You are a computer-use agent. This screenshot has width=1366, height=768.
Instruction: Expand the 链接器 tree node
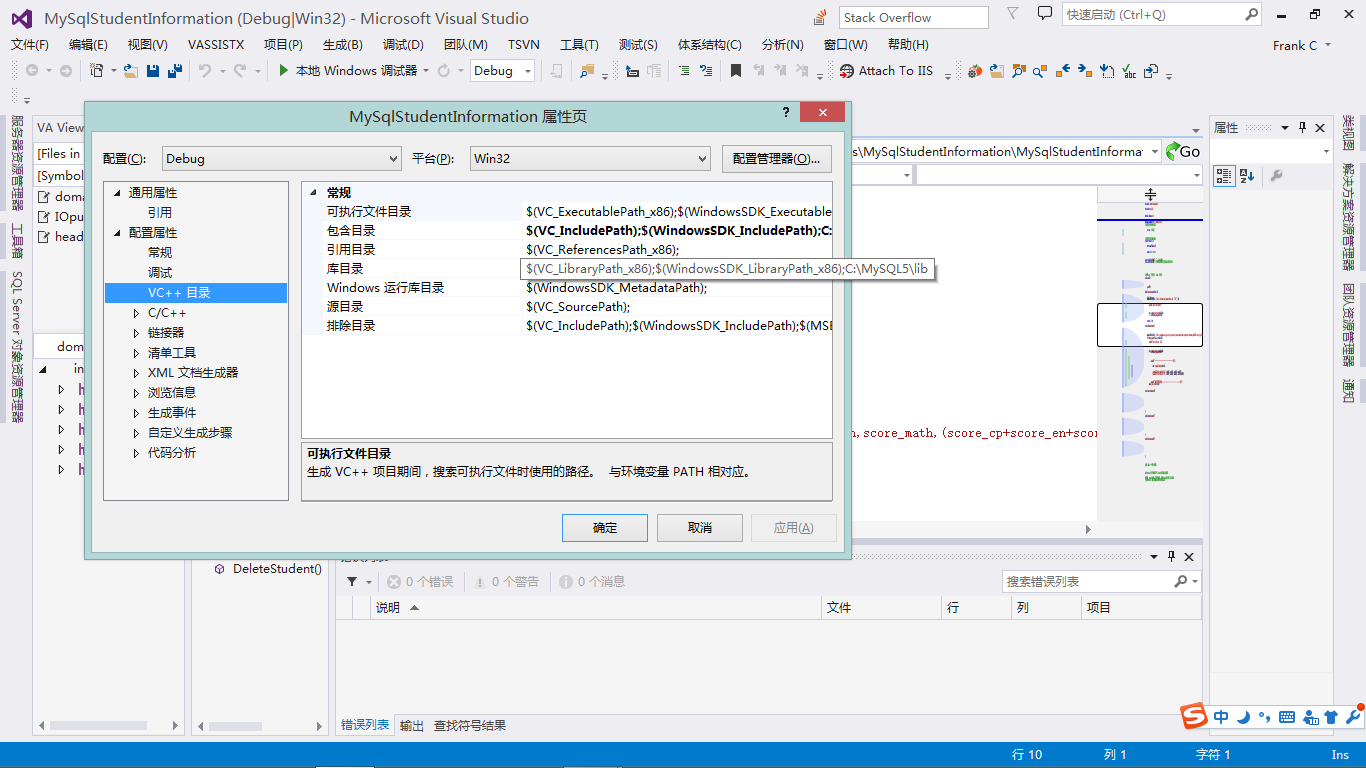(137, 333)
